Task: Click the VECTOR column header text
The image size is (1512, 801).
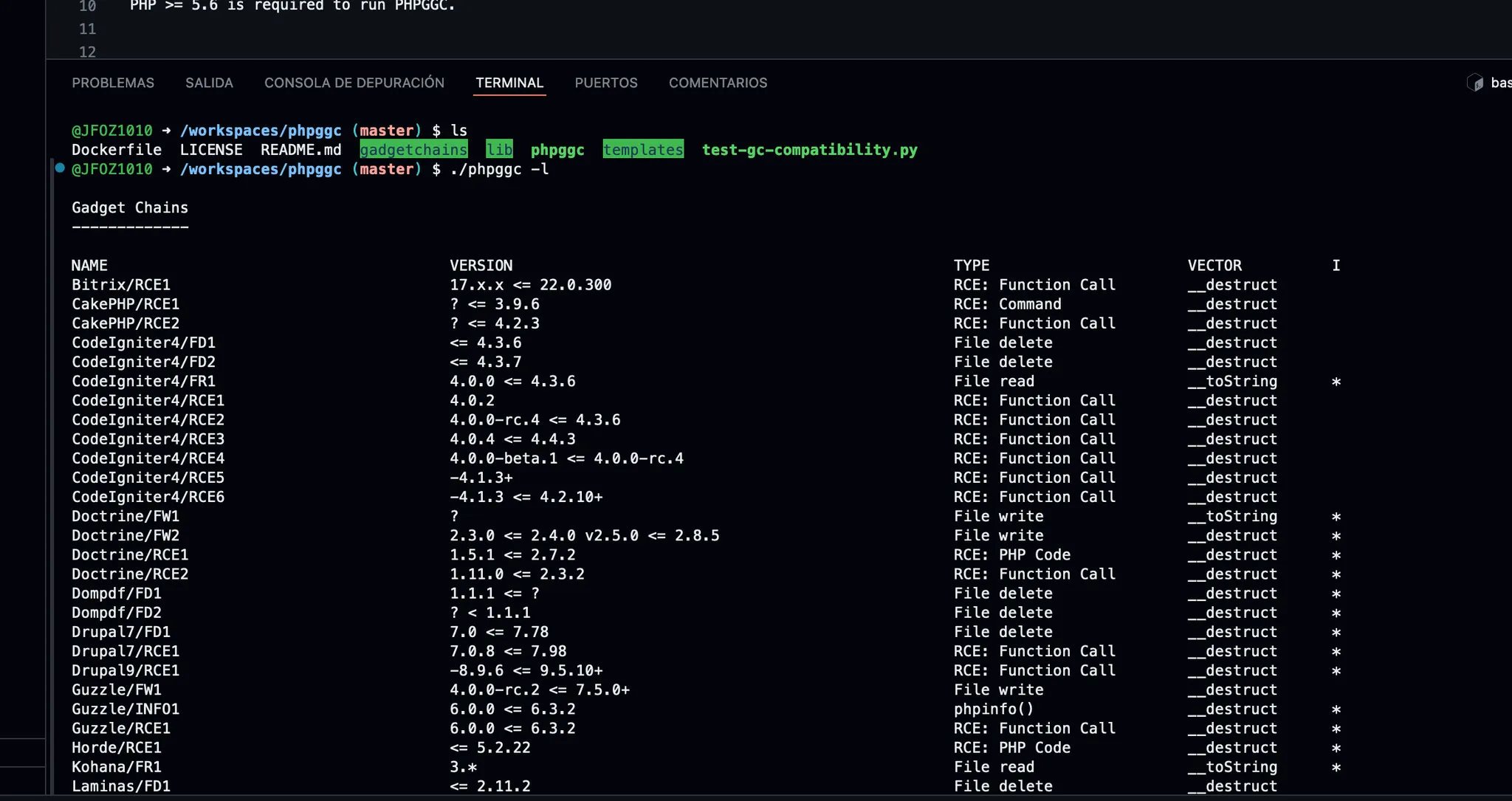Action: 1214,265
